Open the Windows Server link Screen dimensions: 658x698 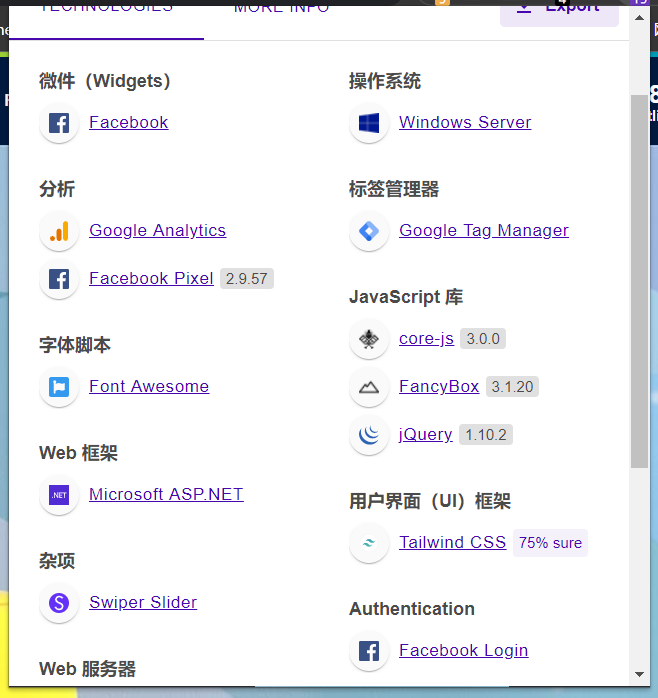[x=465, y=122]
